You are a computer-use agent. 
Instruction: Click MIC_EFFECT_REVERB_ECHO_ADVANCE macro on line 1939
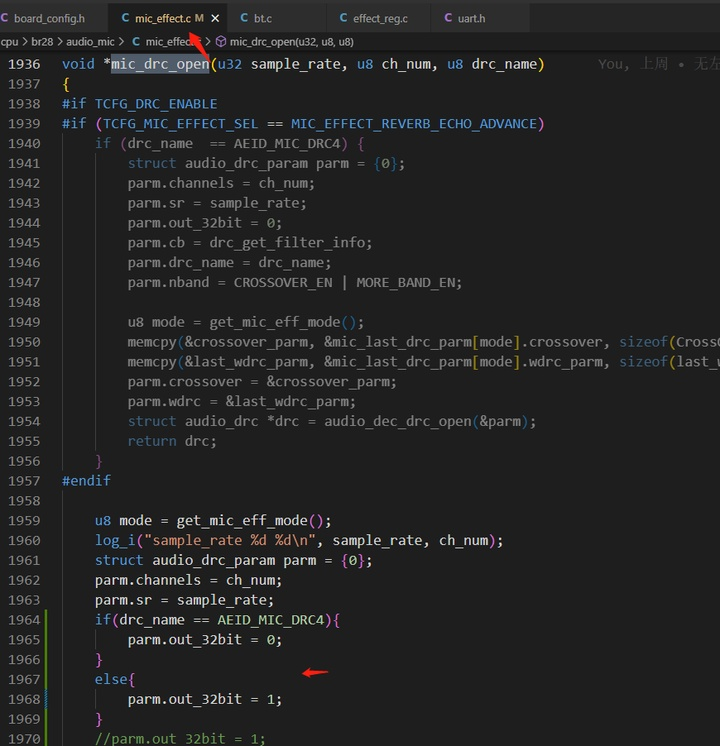click(x=414, y=124)
